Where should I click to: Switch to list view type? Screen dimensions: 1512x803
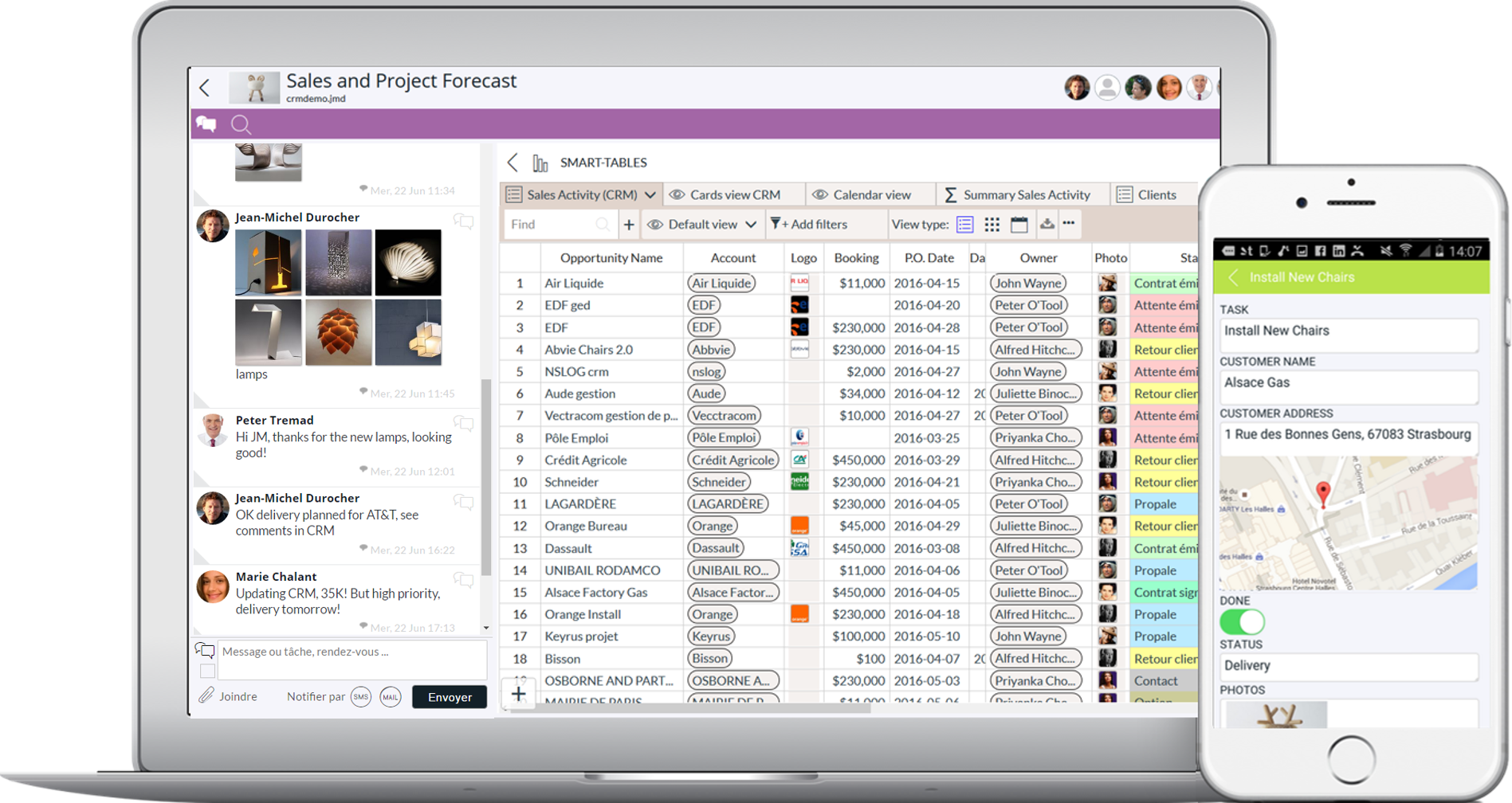point(964,225)
